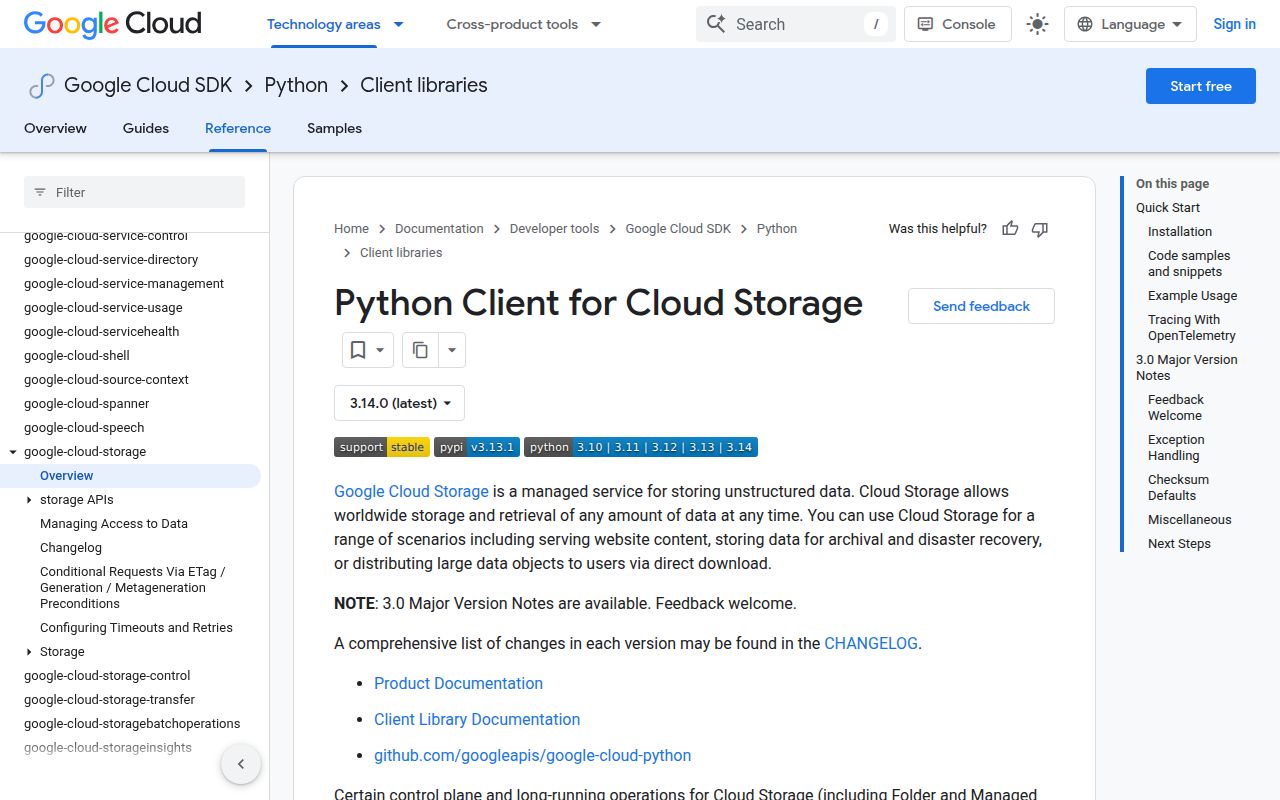Open the 3.14.0 (latest) version dropdown

[399, 403]
